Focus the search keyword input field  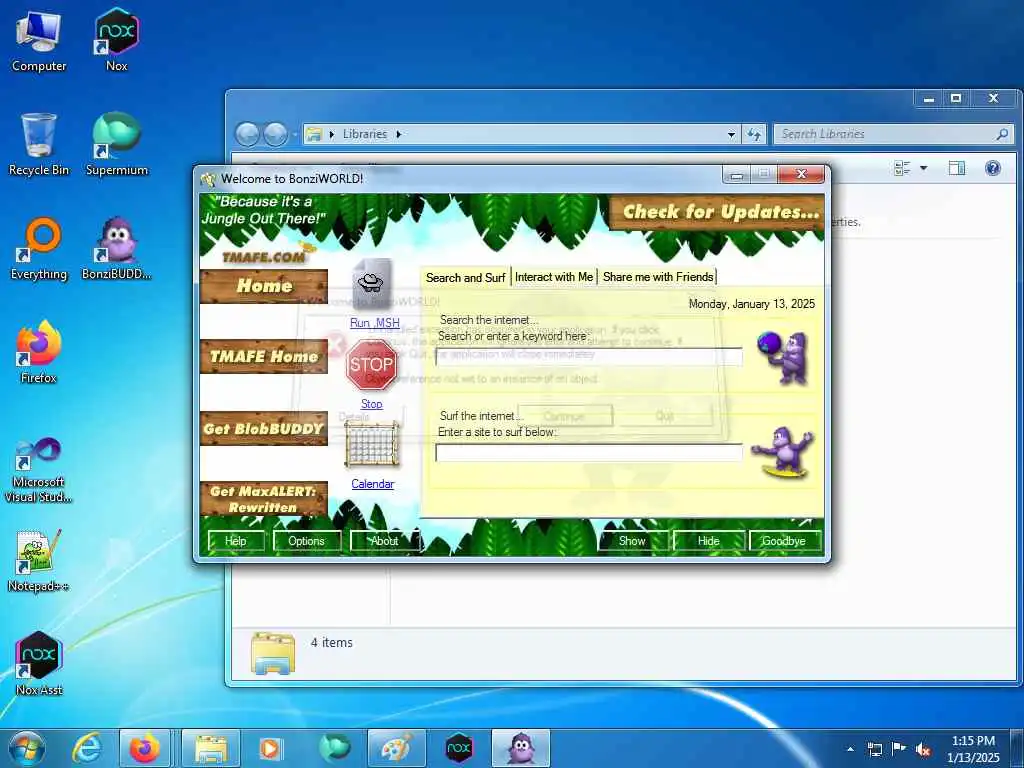click(588, 357)
